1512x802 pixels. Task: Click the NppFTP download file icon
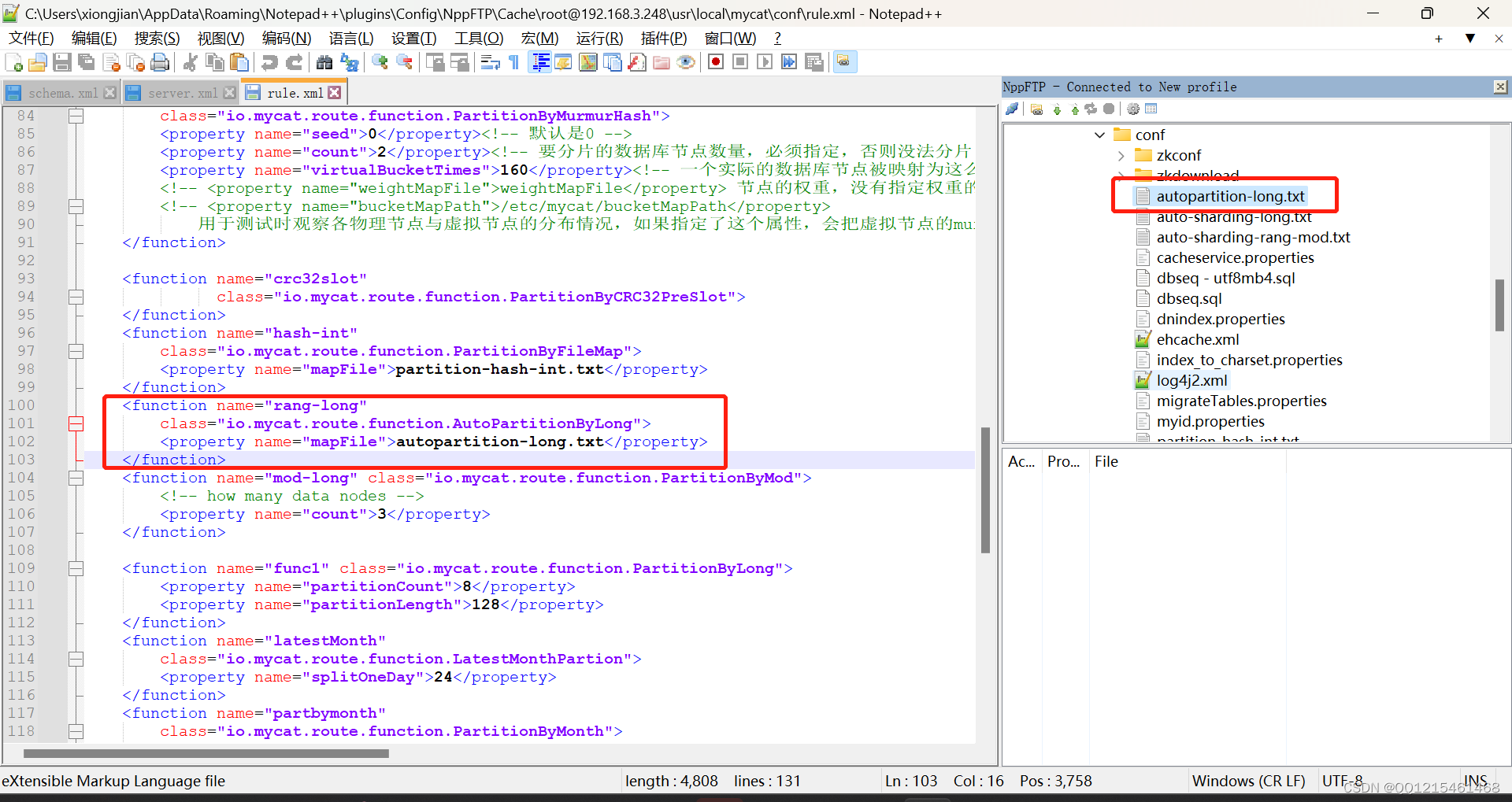coord(1057,109)
